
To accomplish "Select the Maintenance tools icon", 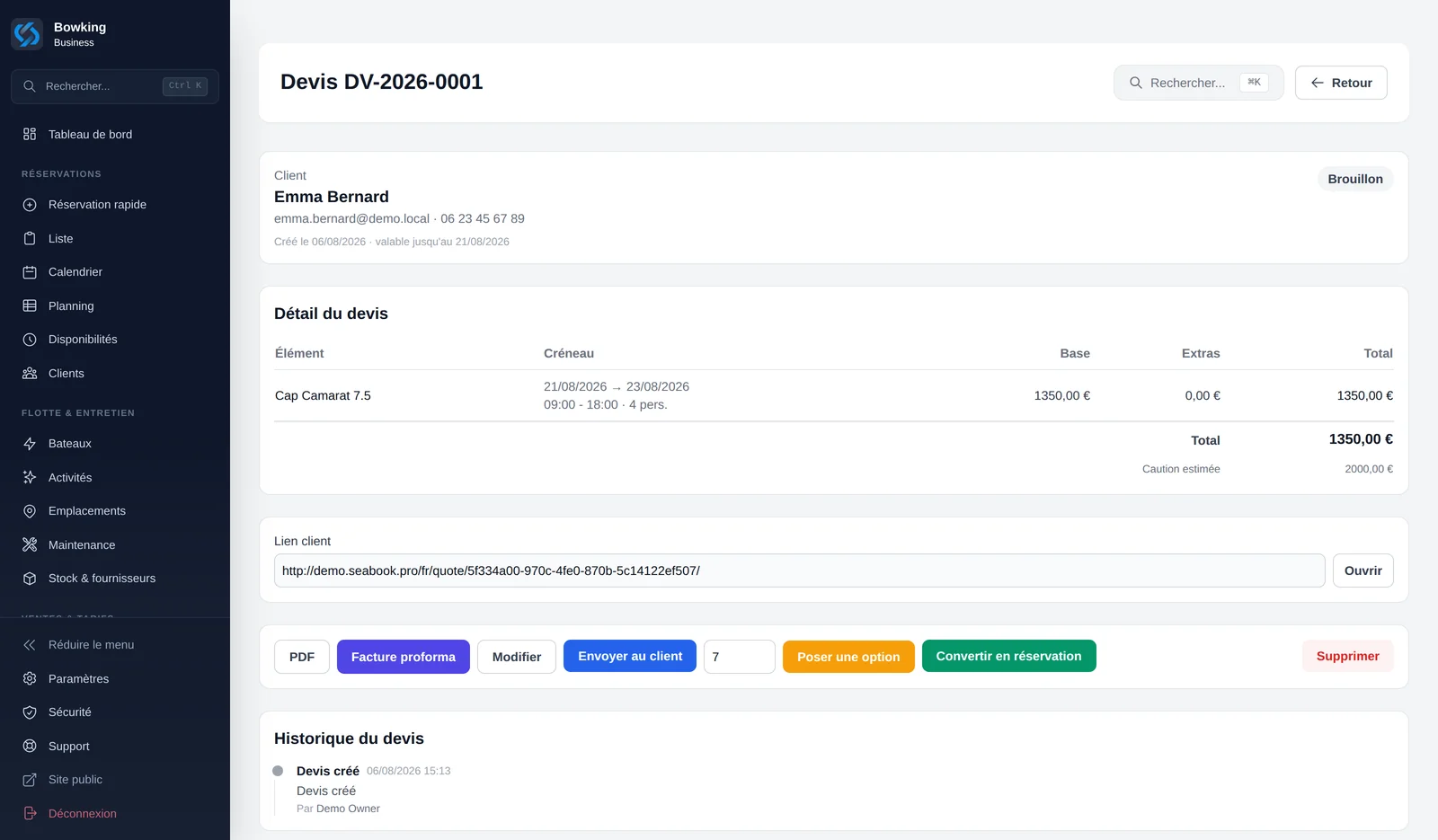I will point(30,544).
